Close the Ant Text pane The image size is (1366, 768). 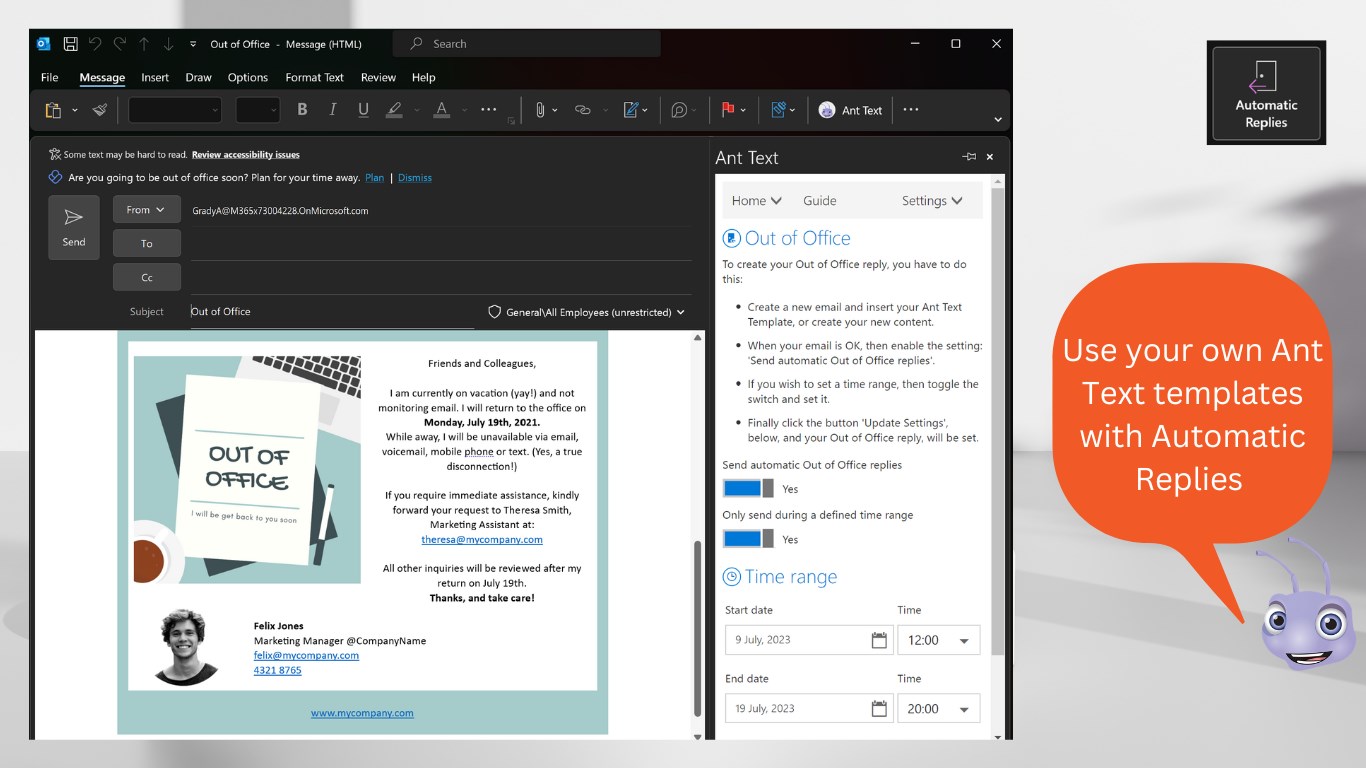pyautogui.click(x=990, y=157)
